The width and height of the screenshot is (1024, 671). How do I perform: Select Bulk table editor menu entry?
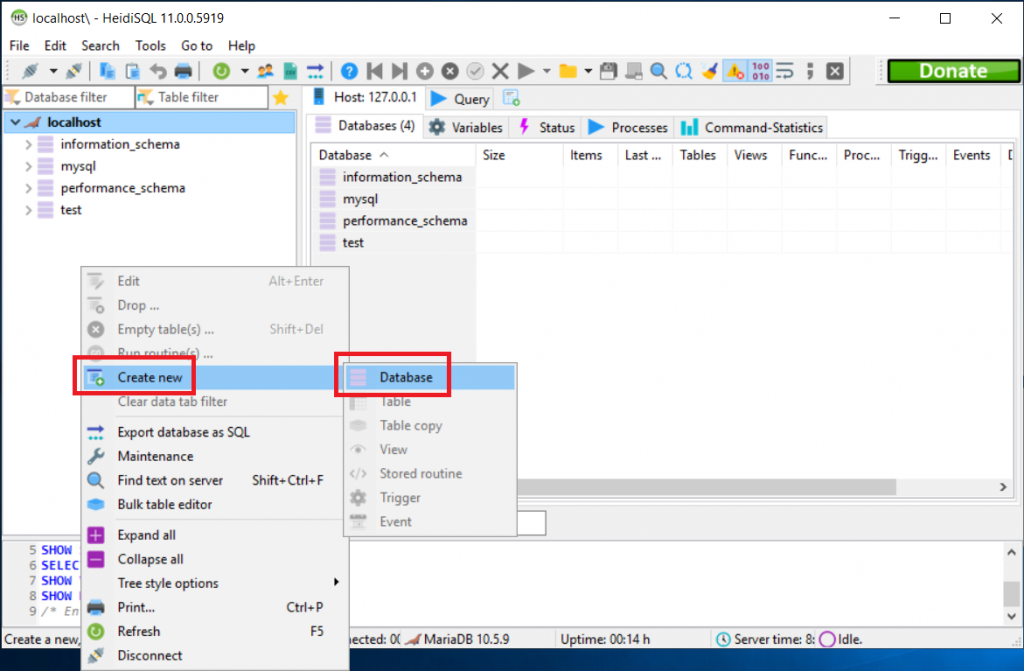coord(214,504)
